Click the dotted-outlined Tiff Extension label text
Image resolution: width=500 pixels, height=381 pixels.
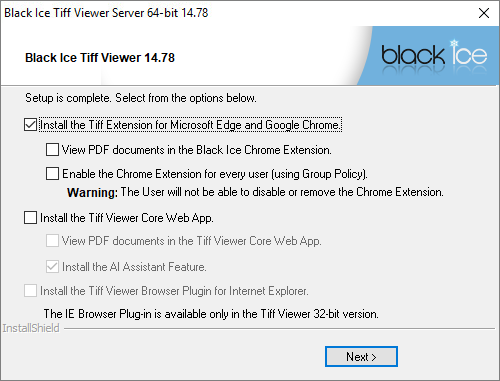pos(191,125)
